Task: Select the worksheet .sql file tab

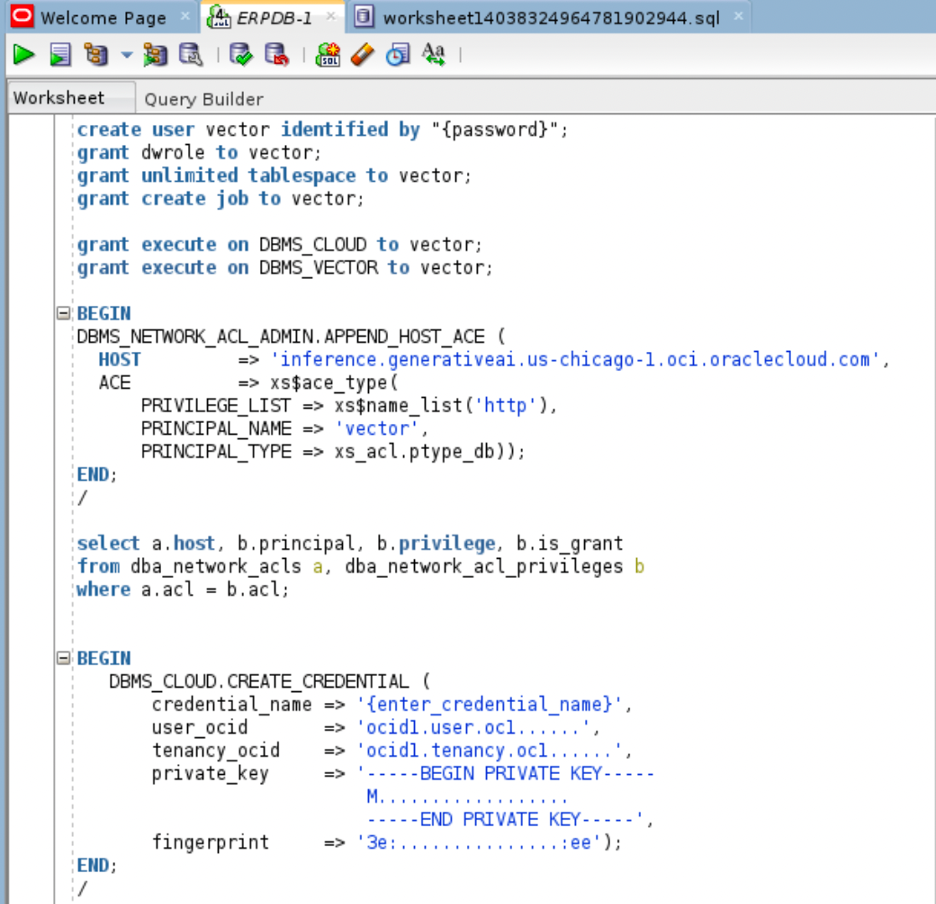Action: [550, 18]
